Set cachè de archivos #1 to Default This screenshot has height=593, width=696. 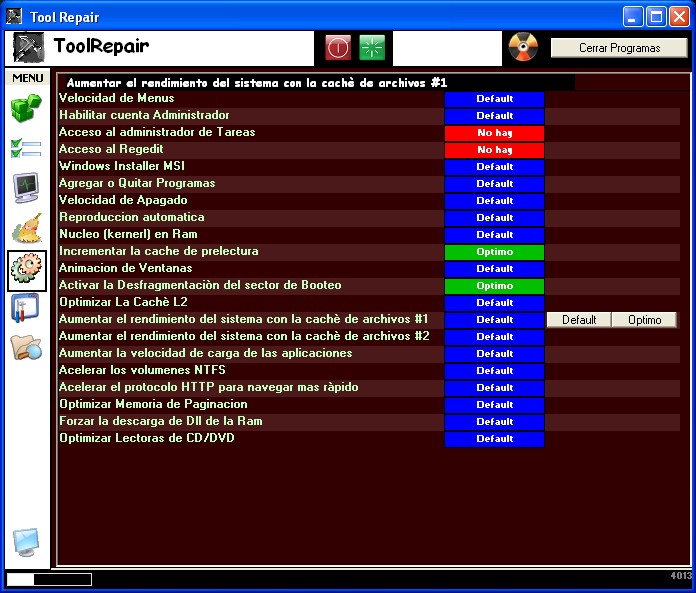[579, 320]
